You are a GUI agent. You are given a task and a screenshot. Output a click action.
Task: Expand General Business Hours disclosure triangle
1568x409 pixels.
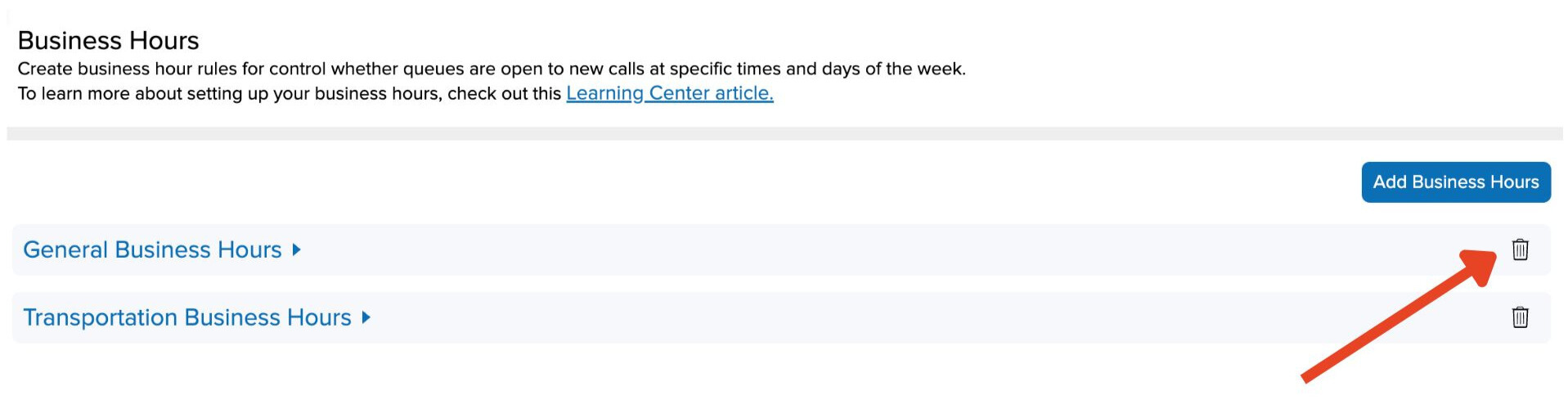click(x=297, y=249)
